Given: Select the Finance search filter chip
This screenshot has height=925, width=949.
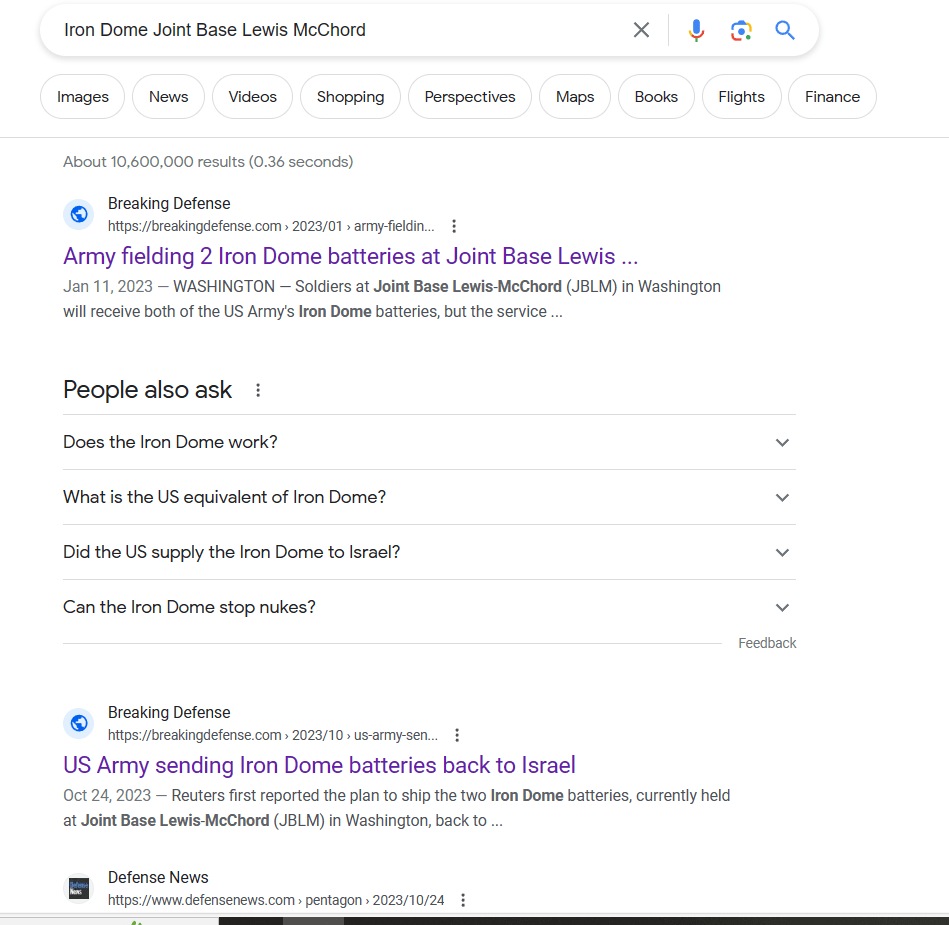Looking at the screenshot, I should tap(832, 97).
